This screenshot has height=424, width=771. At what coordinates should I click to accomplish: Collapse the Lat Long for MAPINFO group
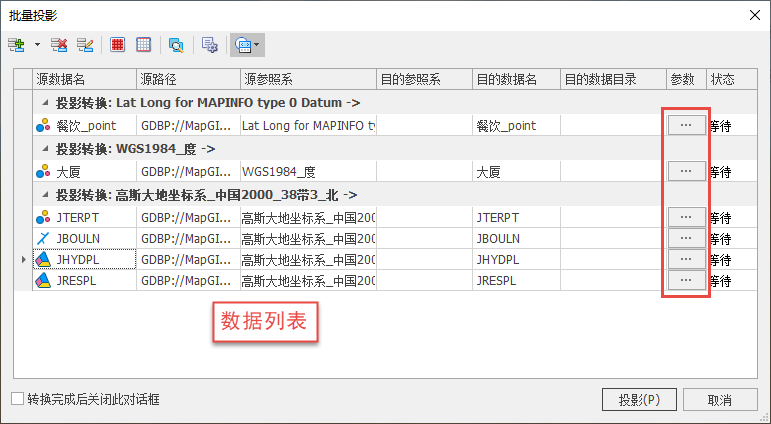pos(45,103)
